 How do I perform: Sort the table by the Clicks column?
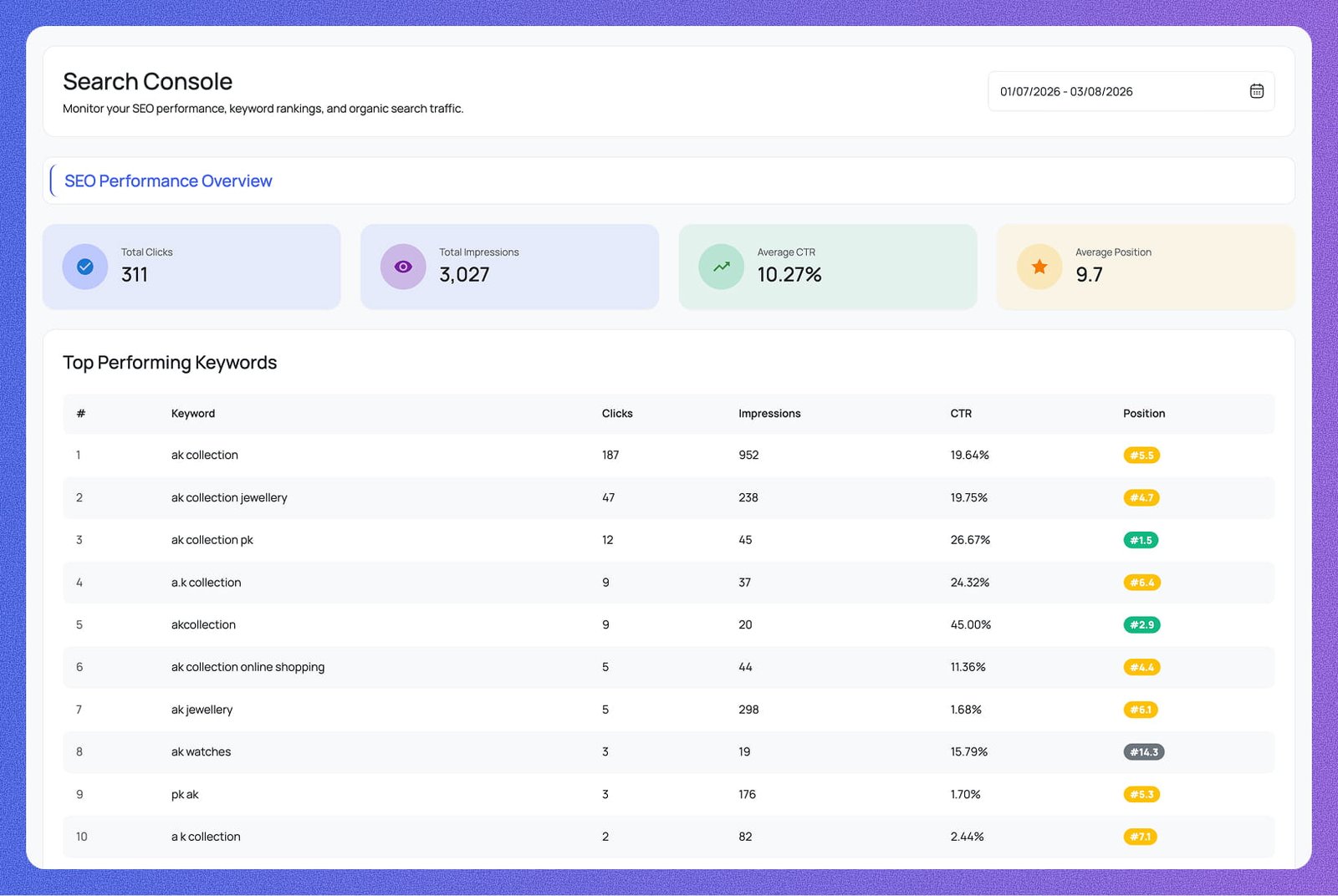(x=616, y=413)
